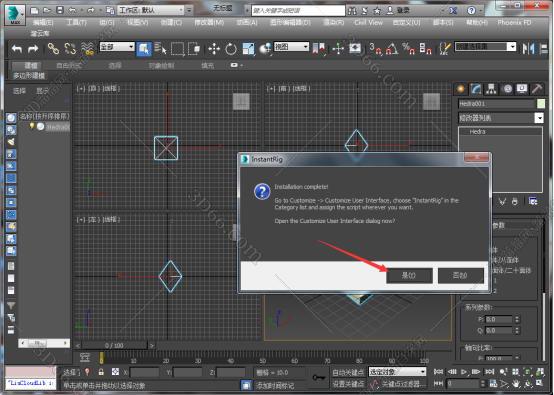The height and width of the screenshot is (395, 554).
Task: Select the Bind to Space Warp tool
Action: (x=87, y=49)
